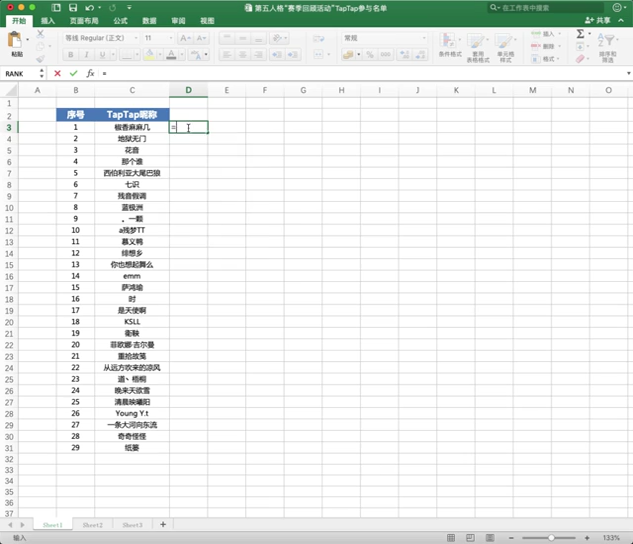Click the Format Painter brush icon
The height and width of the screenshot is (544, 633).
(x=40, y=59)
